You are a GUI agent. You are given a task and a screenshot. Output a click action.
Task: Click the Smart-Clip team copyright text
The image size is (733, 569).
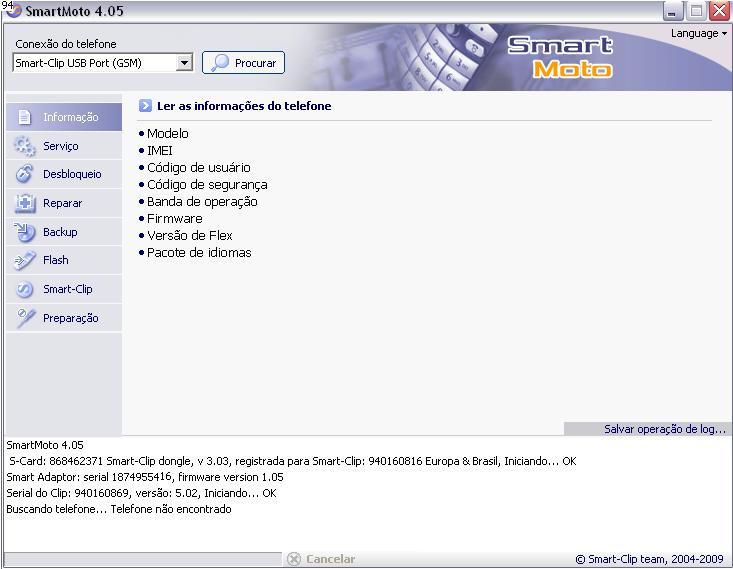coord(650,559)
